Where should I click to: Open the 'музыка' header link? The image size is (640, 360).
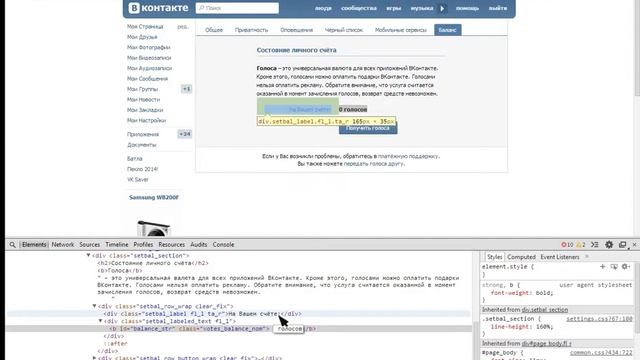point(422,8)
